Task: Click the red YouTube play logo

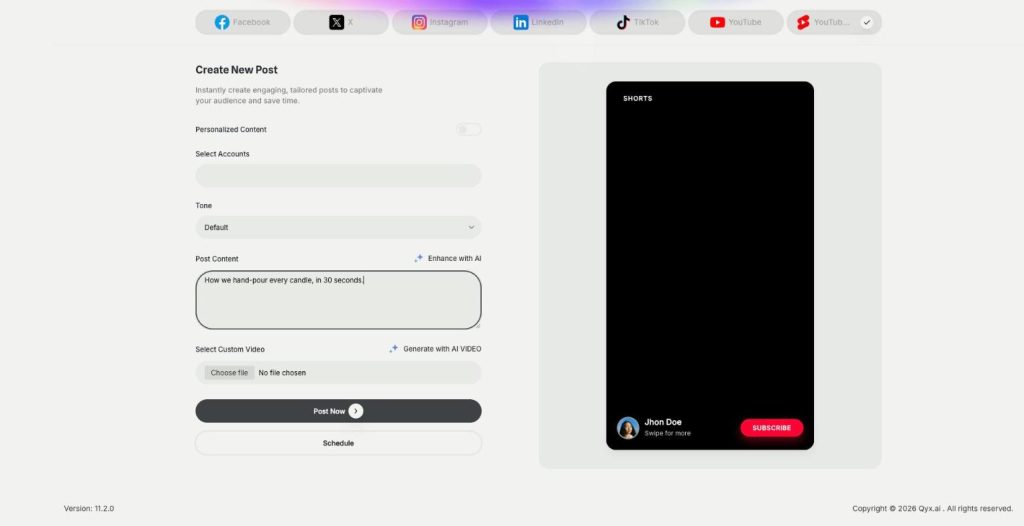Action: [x=717, y=22]
